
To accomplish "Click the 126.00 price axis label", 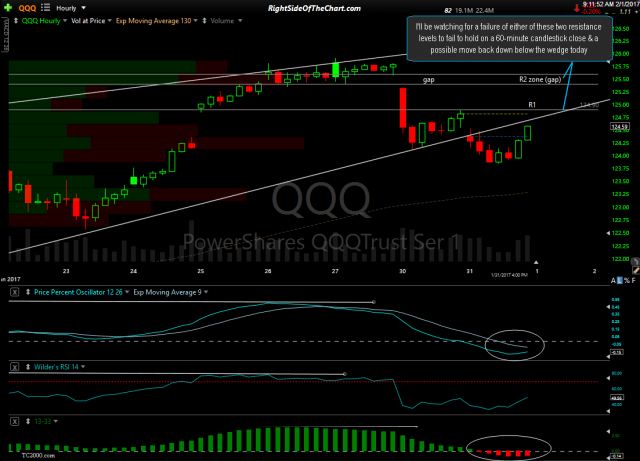I will 620,54.
